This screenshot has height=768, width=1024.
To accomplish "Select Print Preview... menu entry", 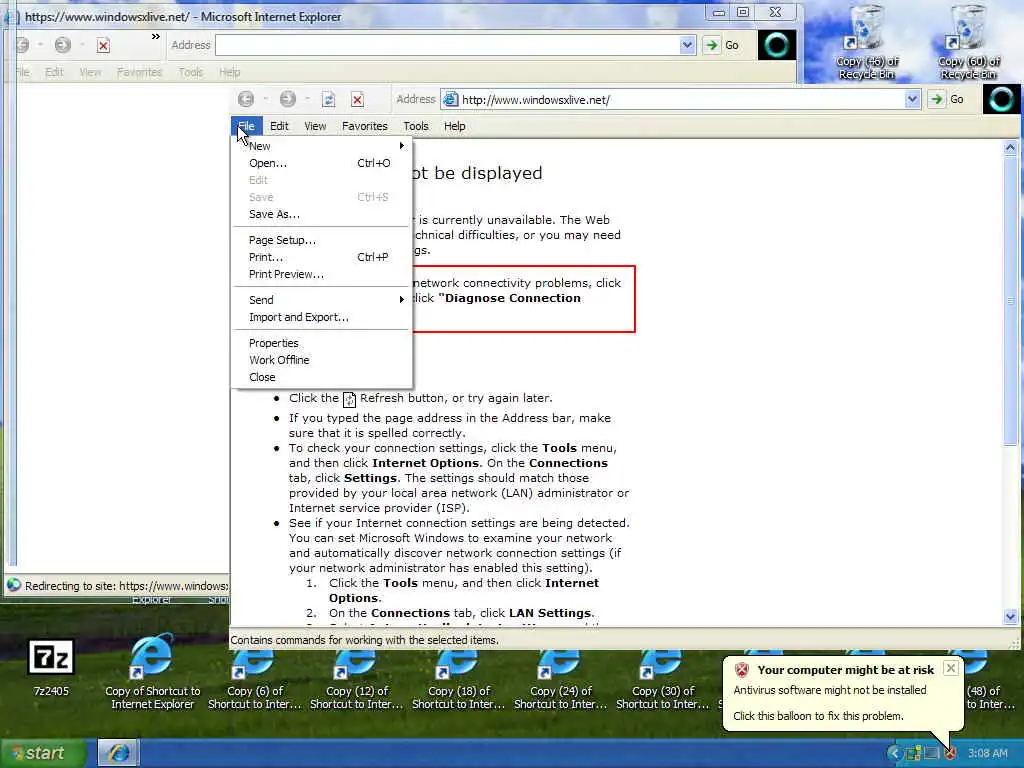I will click(x=323, y=274).
